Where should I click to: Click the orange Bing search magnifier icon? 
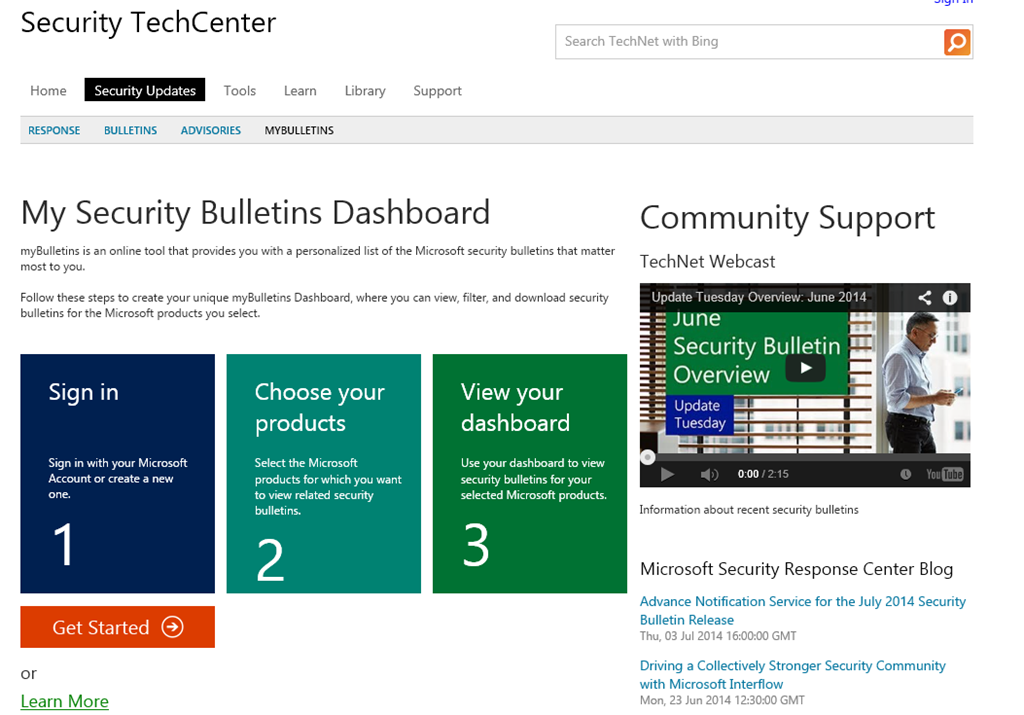(x=956, y=42)
